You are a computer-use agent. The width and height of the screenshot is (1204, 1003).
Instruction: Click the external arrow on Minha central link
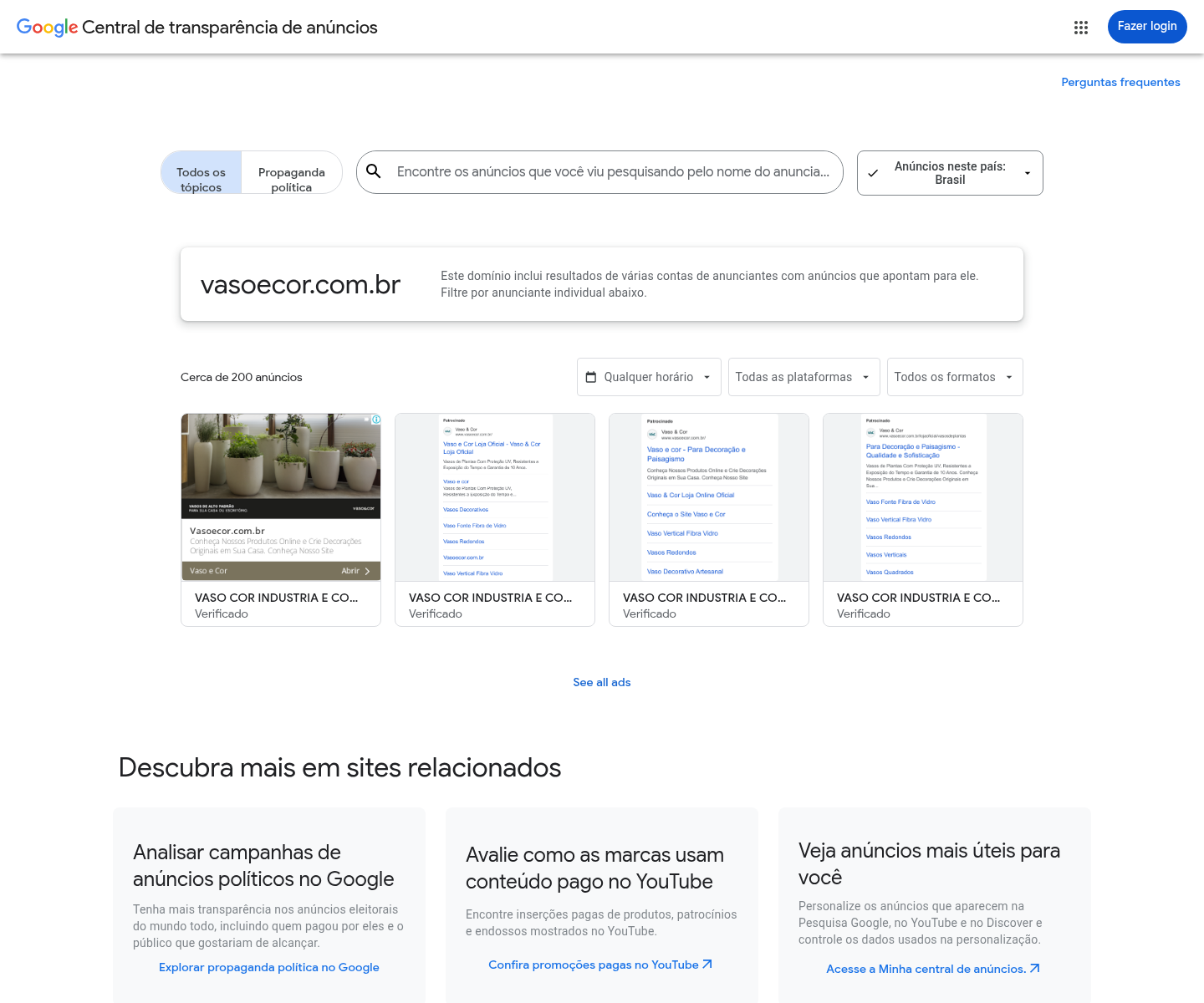tap(1035, 969)
